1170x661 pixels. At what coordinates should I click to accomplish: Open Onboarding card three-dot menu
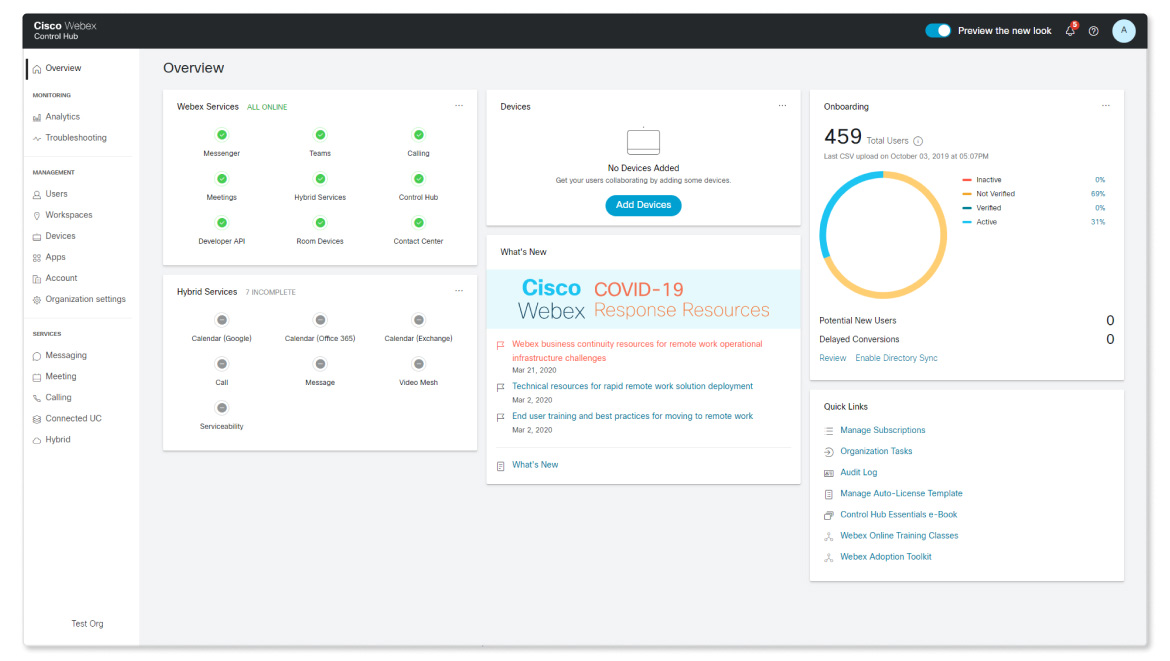click(x=1106, y=106)
